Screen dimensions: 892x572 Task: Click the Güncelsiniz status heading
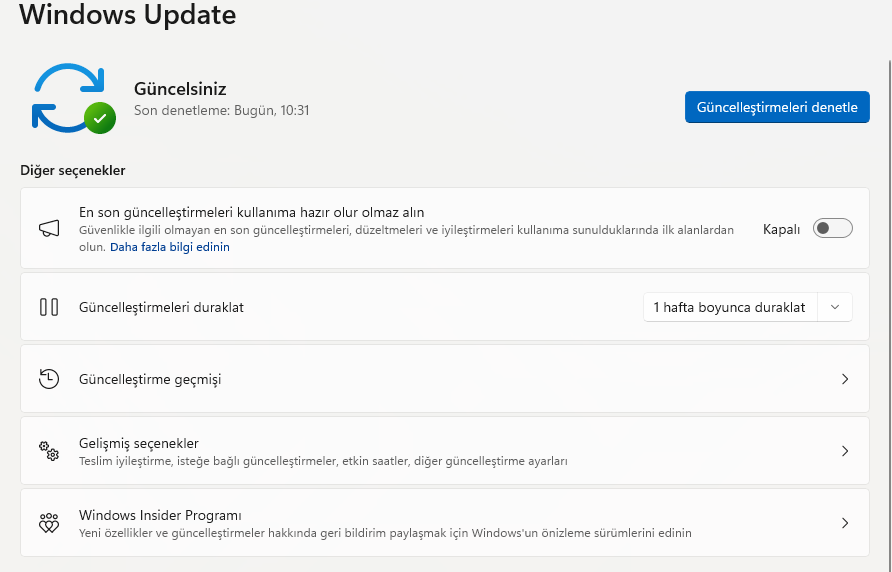pyautogui.click(x=180, y=89)
